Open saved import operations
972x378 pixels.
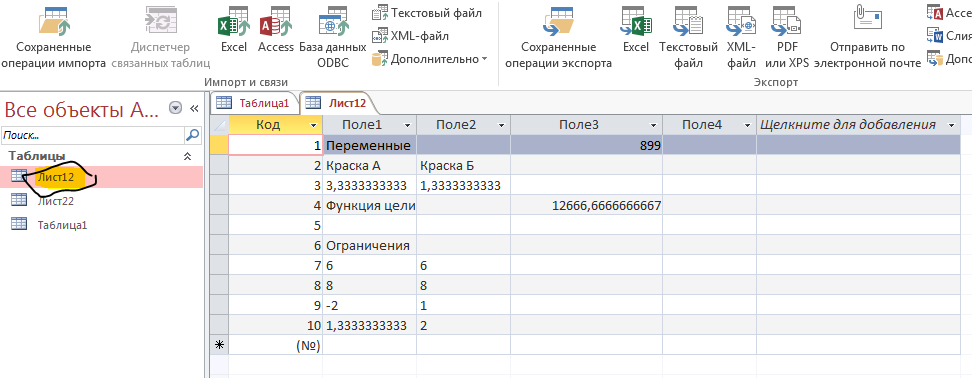(54, 37)
